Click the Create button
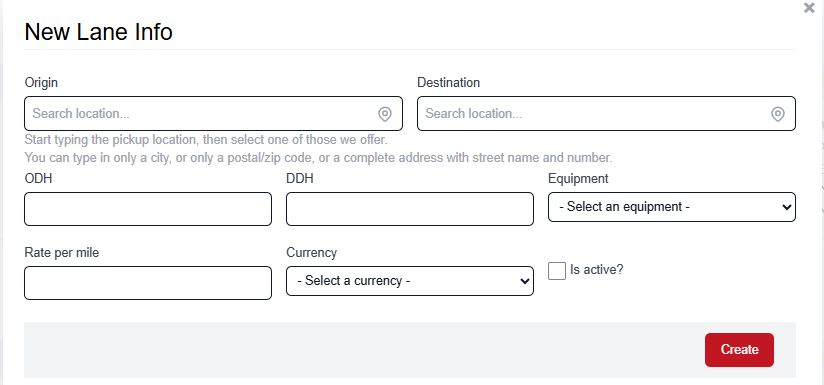This screenshot has height=385, width=824. click(x=739, y=350)
